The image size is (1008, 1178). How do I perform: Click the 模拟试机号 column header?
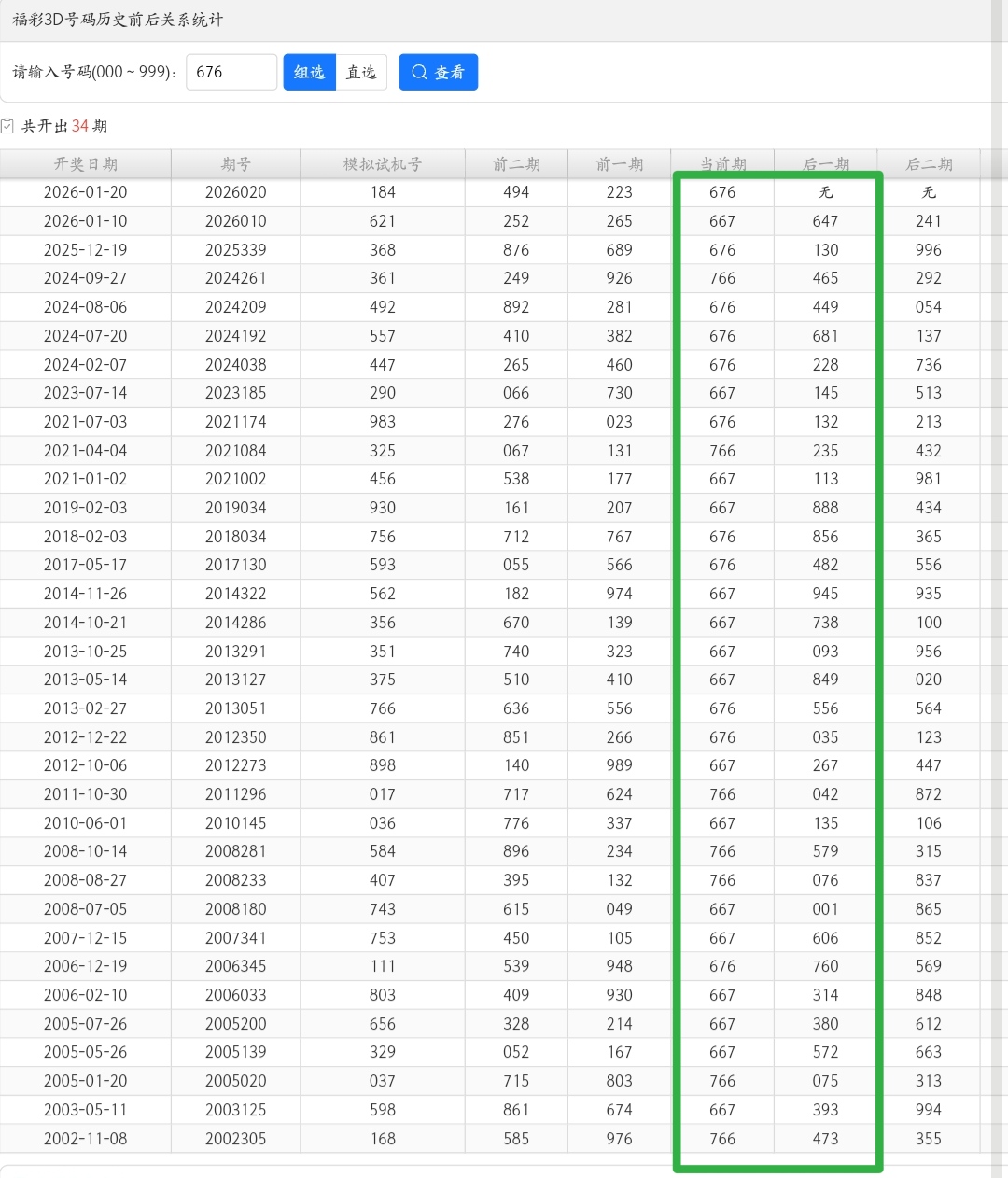(x=382, y=163)
